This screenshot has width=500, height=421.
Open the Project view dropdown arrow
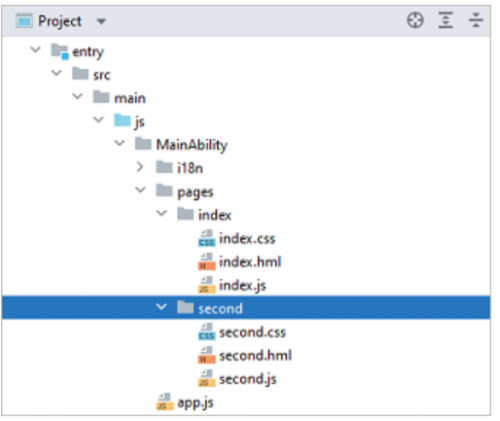click(x=101, y=22)
